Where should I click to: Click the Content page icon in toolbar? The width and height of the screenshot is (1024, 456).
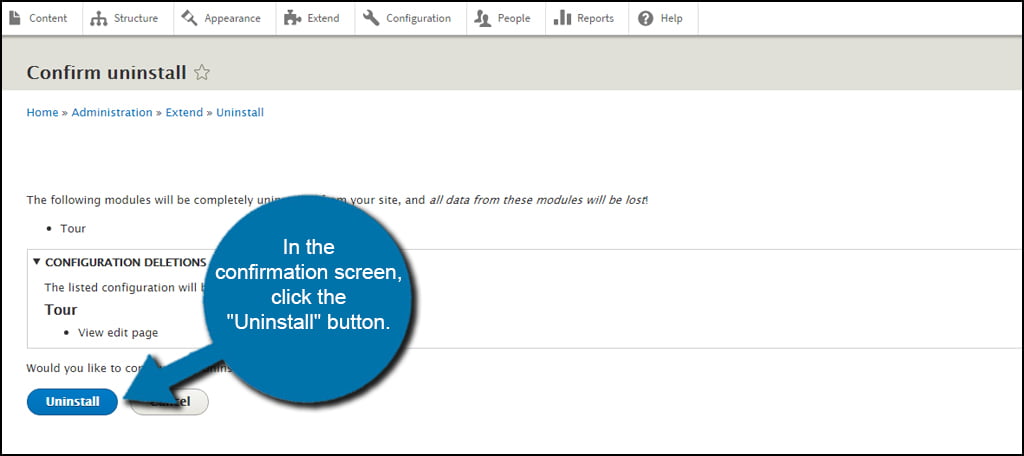15,18
